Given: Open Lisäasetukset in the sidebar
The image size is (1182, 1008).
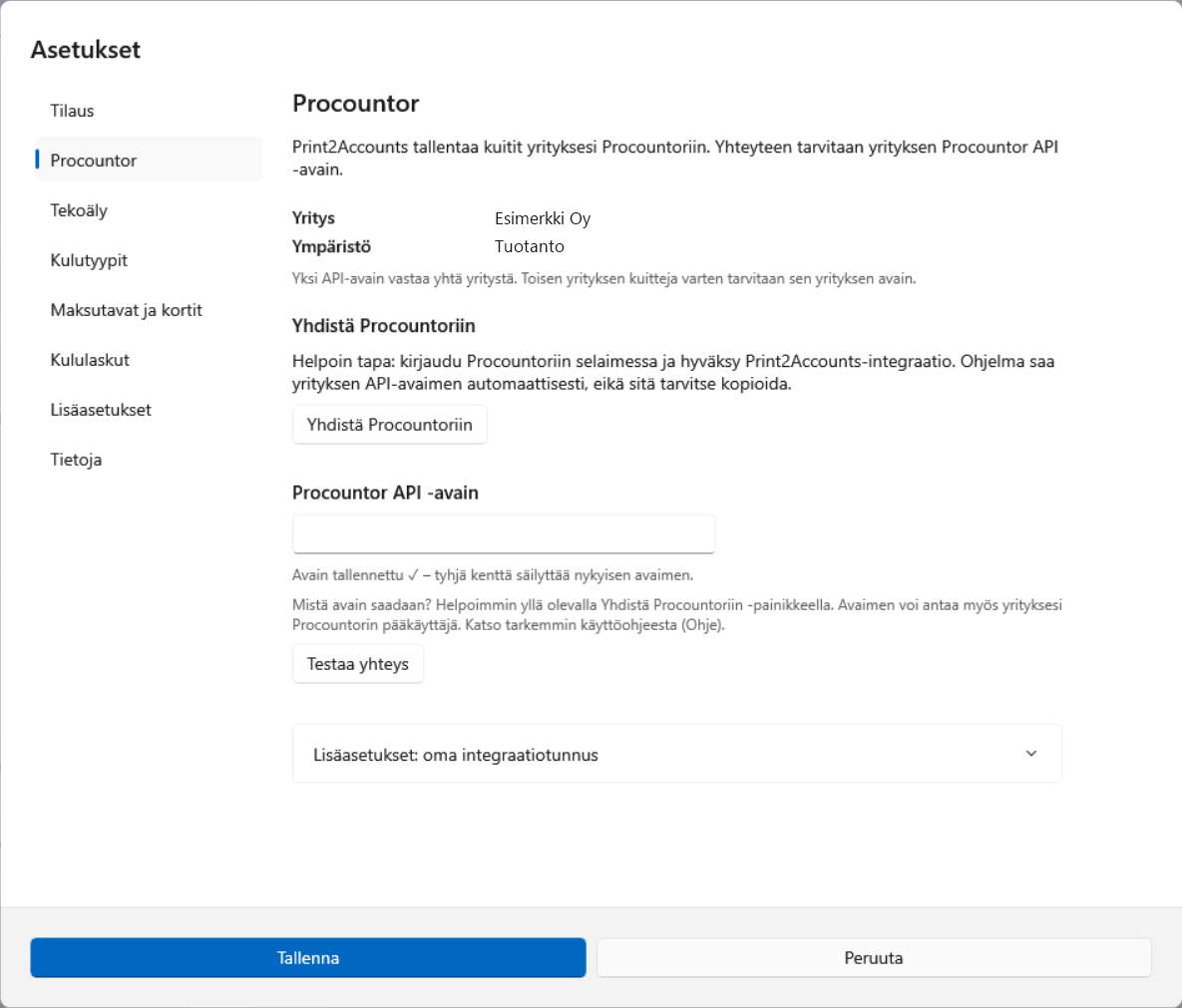Looking at the screenshot, I should point(148,409).
